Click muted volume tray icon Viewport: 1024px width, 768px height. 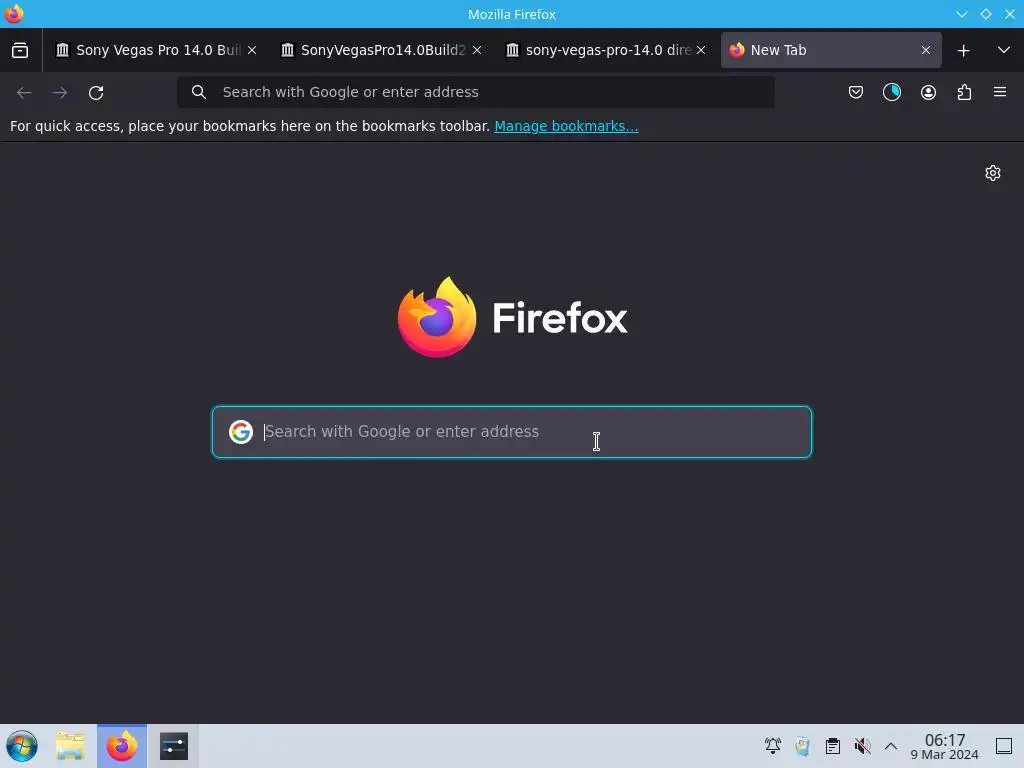863,746
